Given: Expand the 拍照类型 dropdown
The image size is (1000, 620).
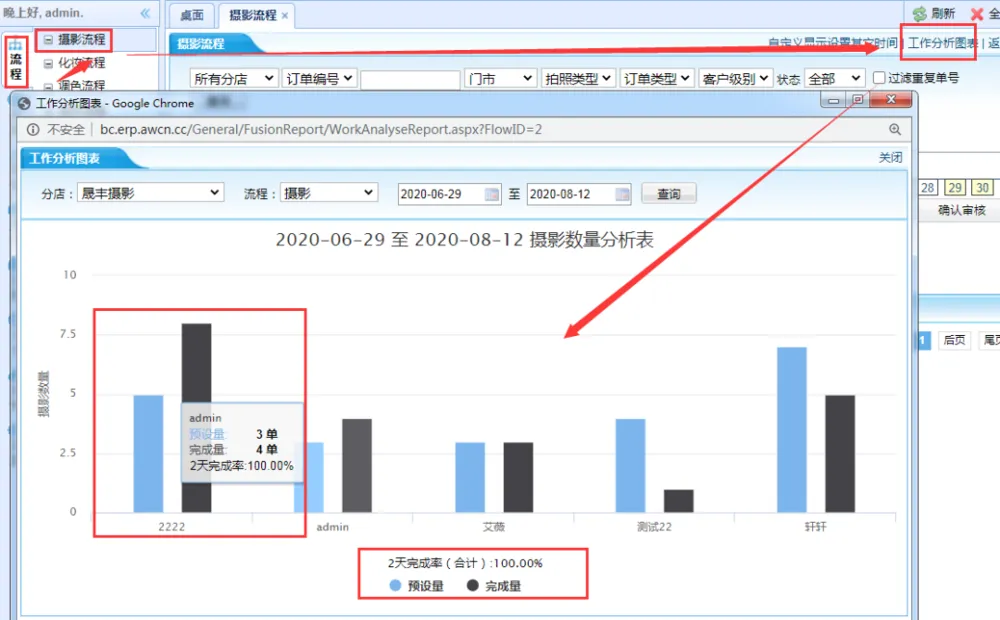Looking at the screenshot, I should coord(577,78).
